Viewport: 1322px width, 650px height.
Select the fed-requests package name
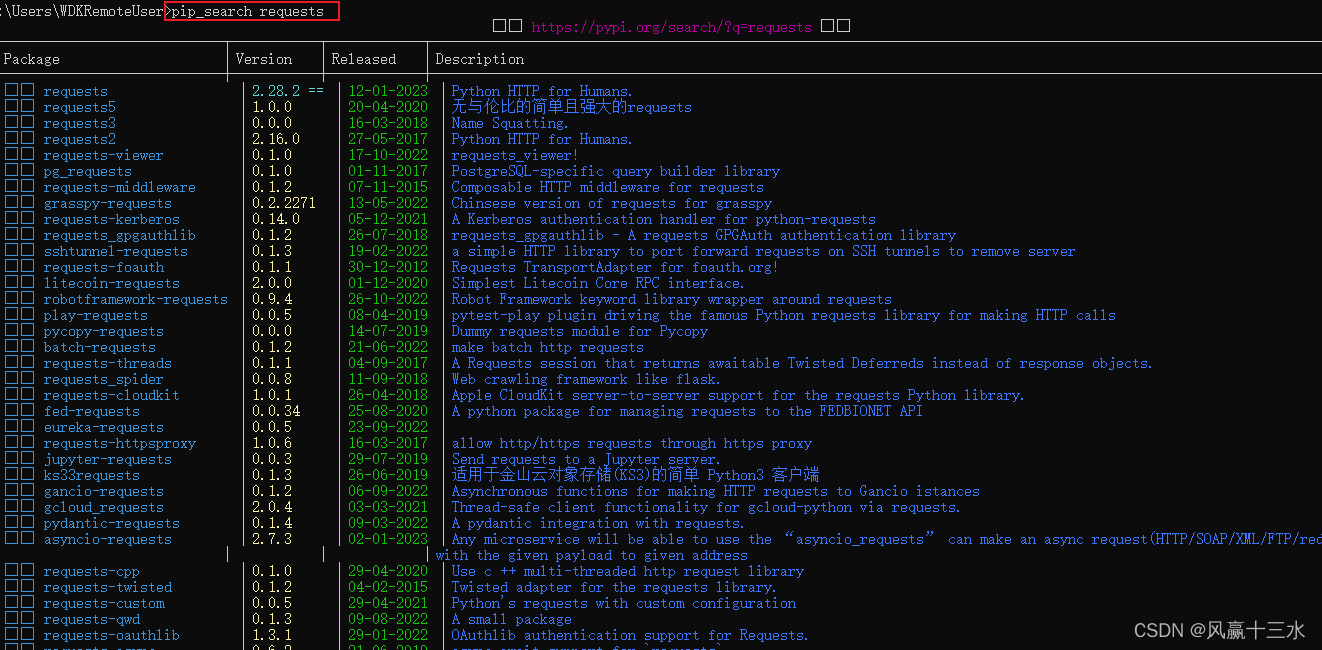91,411
